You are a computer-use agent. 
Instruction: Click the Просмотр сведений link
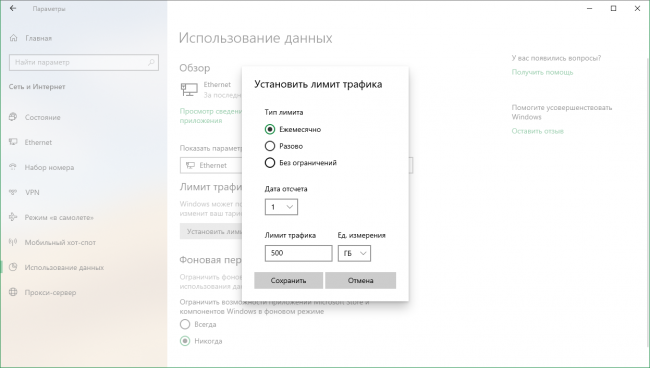tap(211, 116)
